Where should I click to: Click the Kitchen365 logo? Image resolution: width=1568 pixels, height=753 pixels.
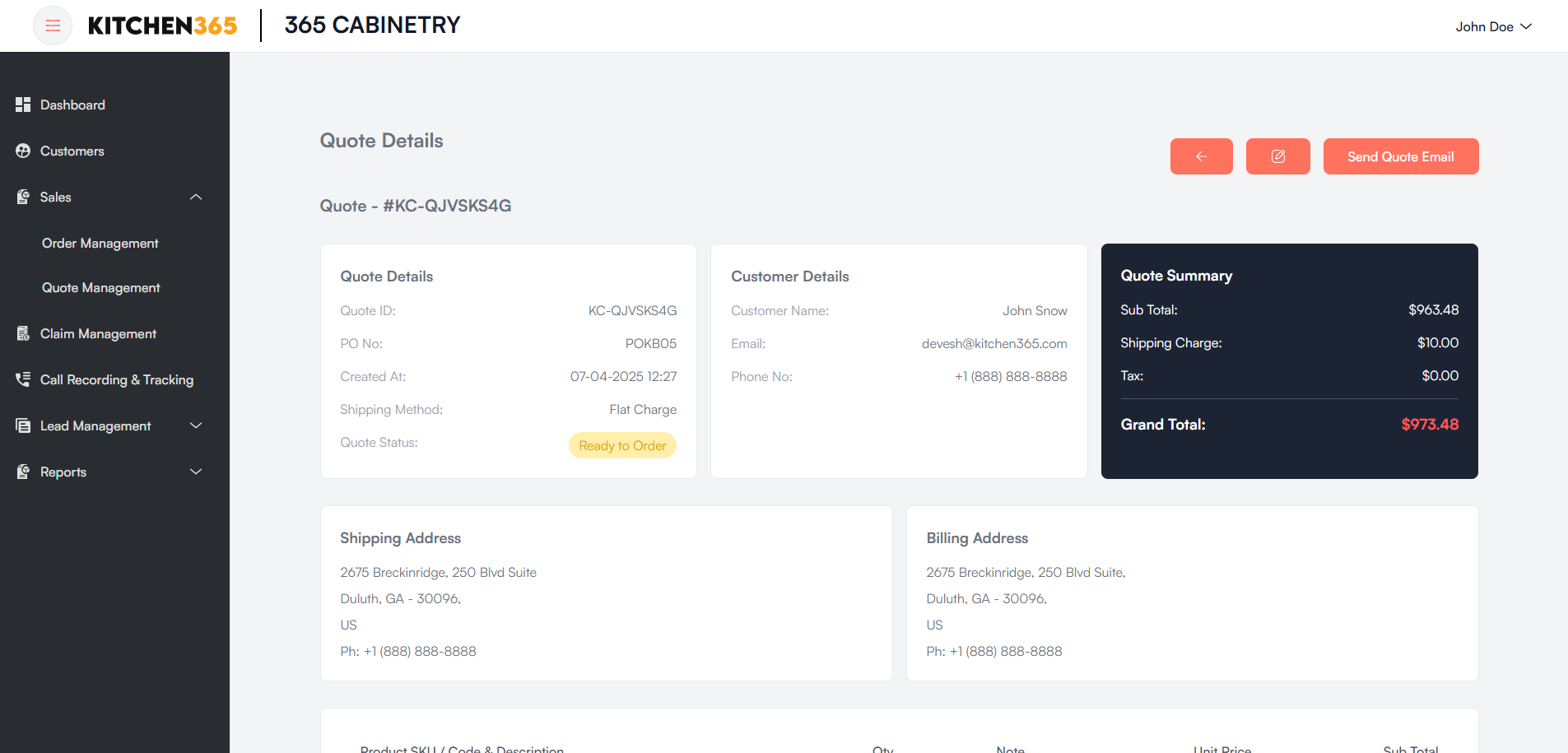click(x=162, y=26)
